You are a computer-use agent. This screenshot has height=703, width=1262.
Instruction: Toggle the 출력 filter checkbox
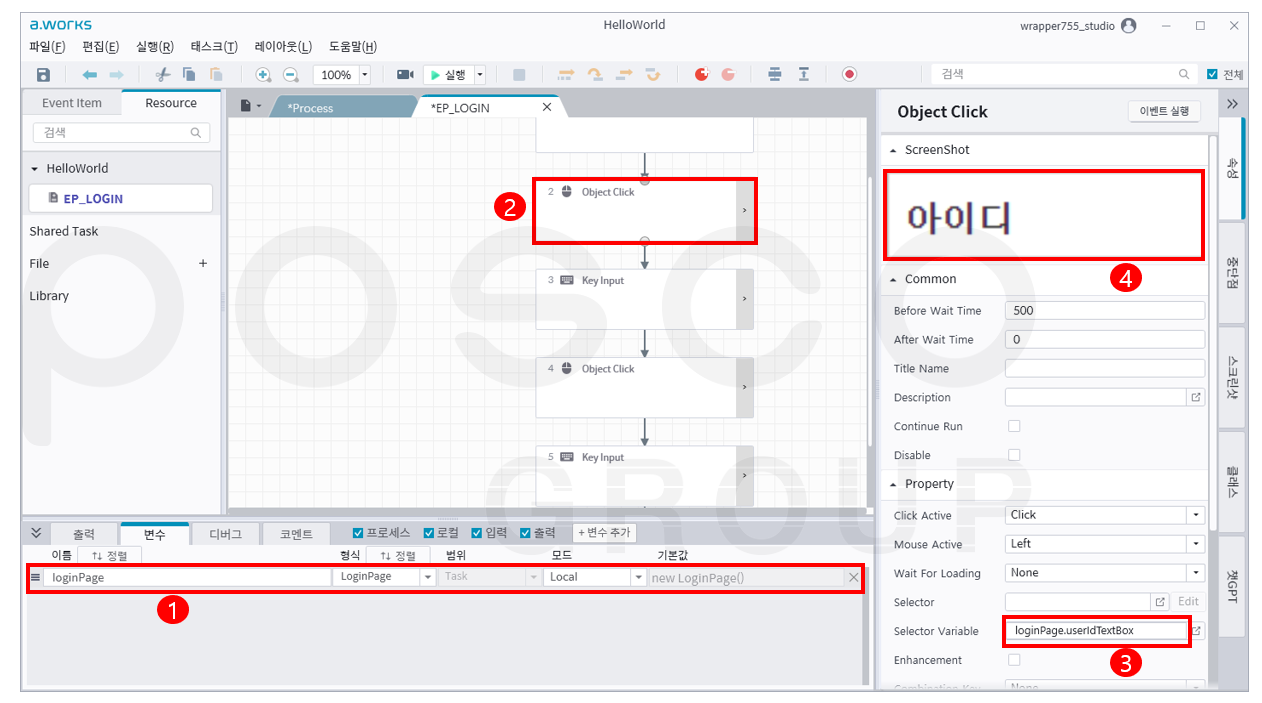[x=525, y=533]
